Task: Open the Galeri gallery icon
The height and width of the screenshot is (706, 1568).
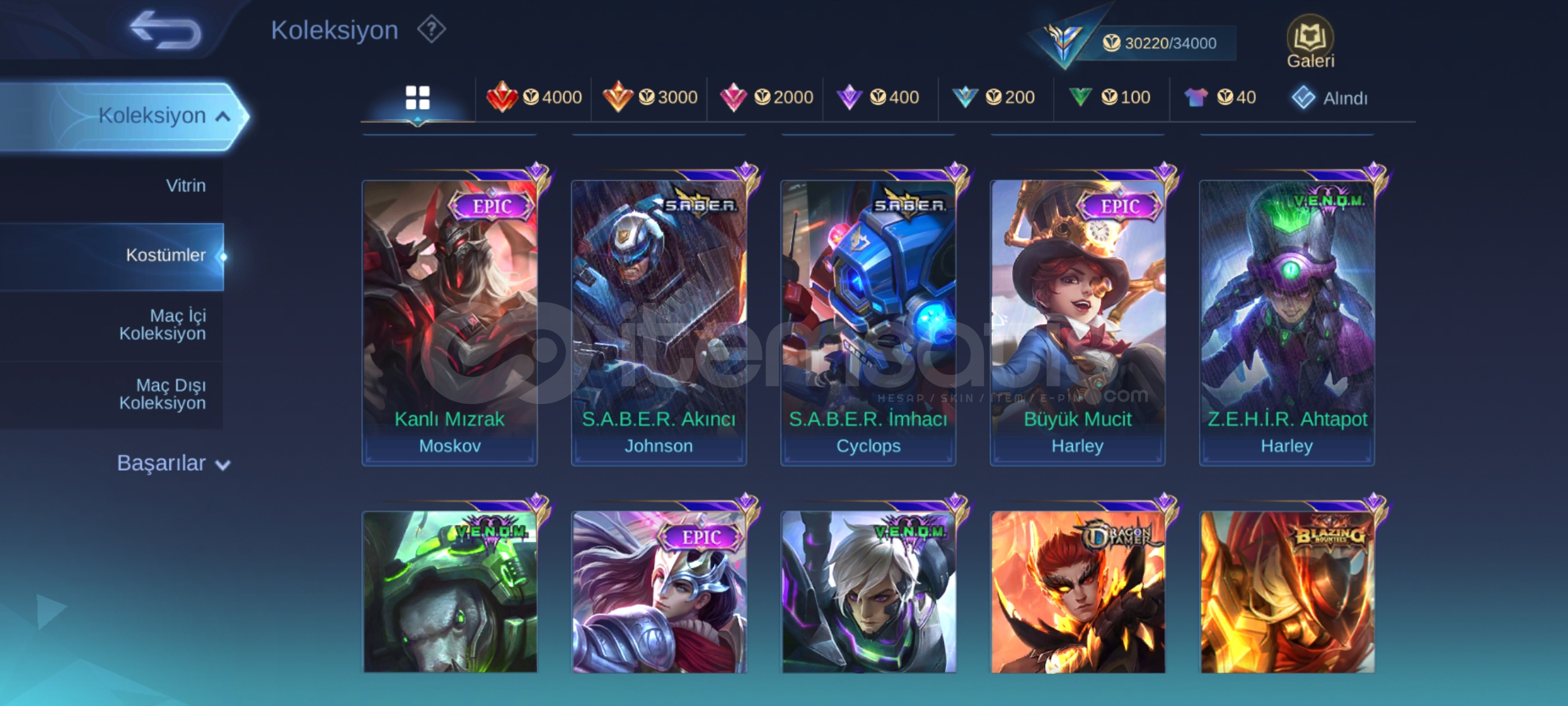Action: click(x=1310, y=42)
